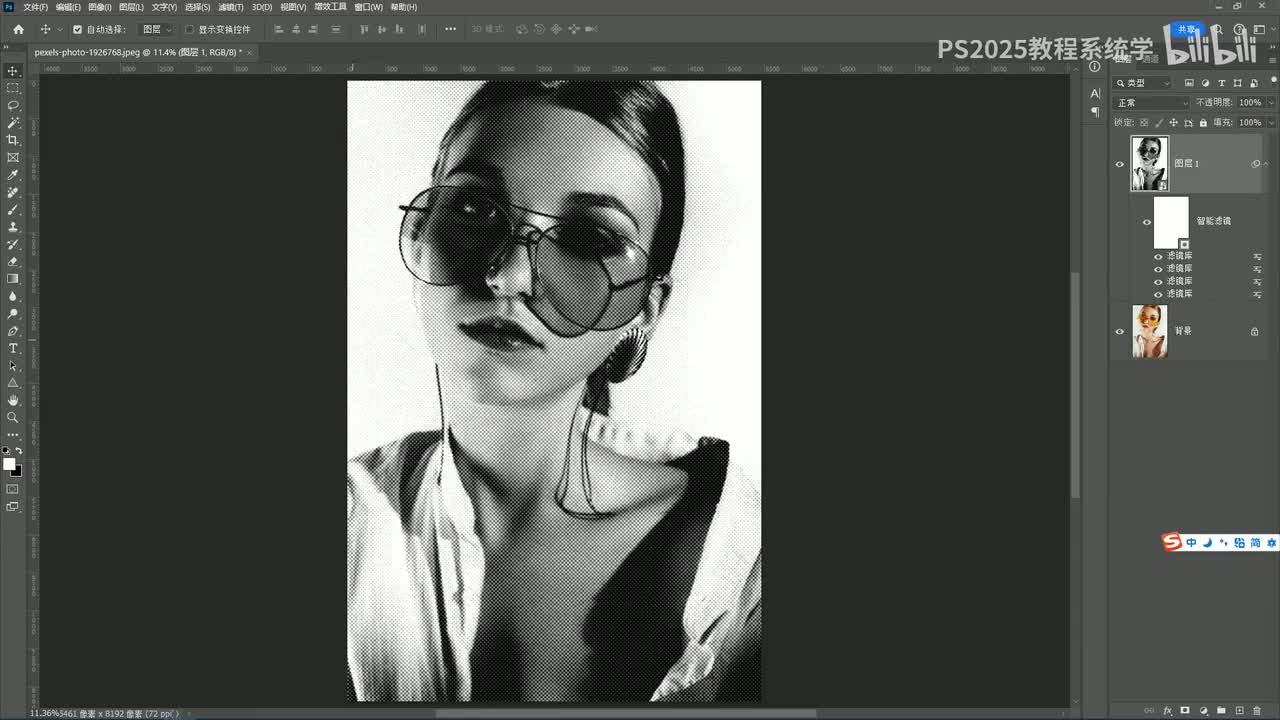Open the 不透明度 opacity dropdown arrow
This screenshot has width=1280, height=720.
(1271, 103)
